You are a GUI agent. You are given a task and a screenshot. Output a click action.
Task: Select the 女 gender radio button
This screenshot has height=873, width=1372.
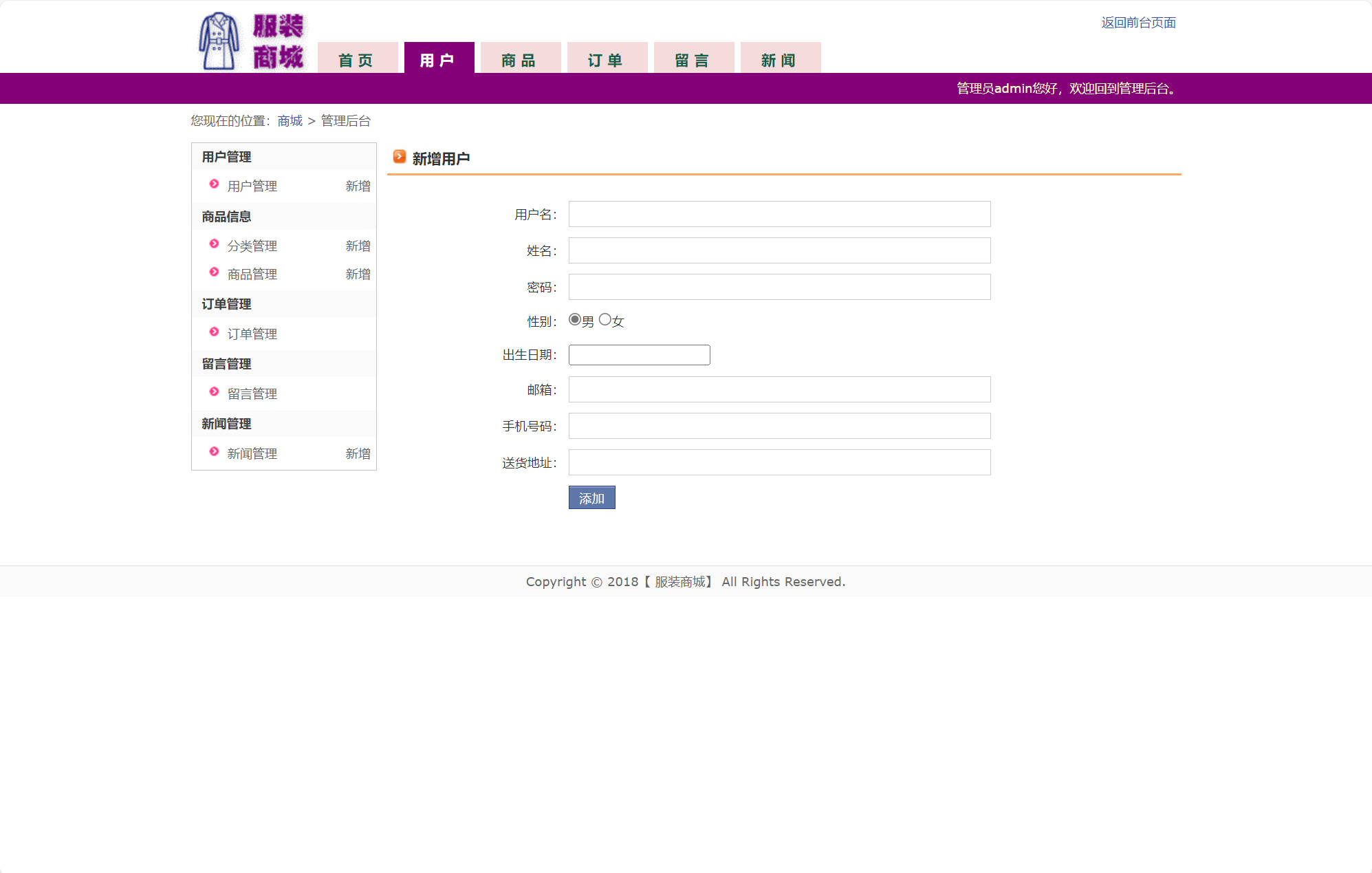pos(605,320)
